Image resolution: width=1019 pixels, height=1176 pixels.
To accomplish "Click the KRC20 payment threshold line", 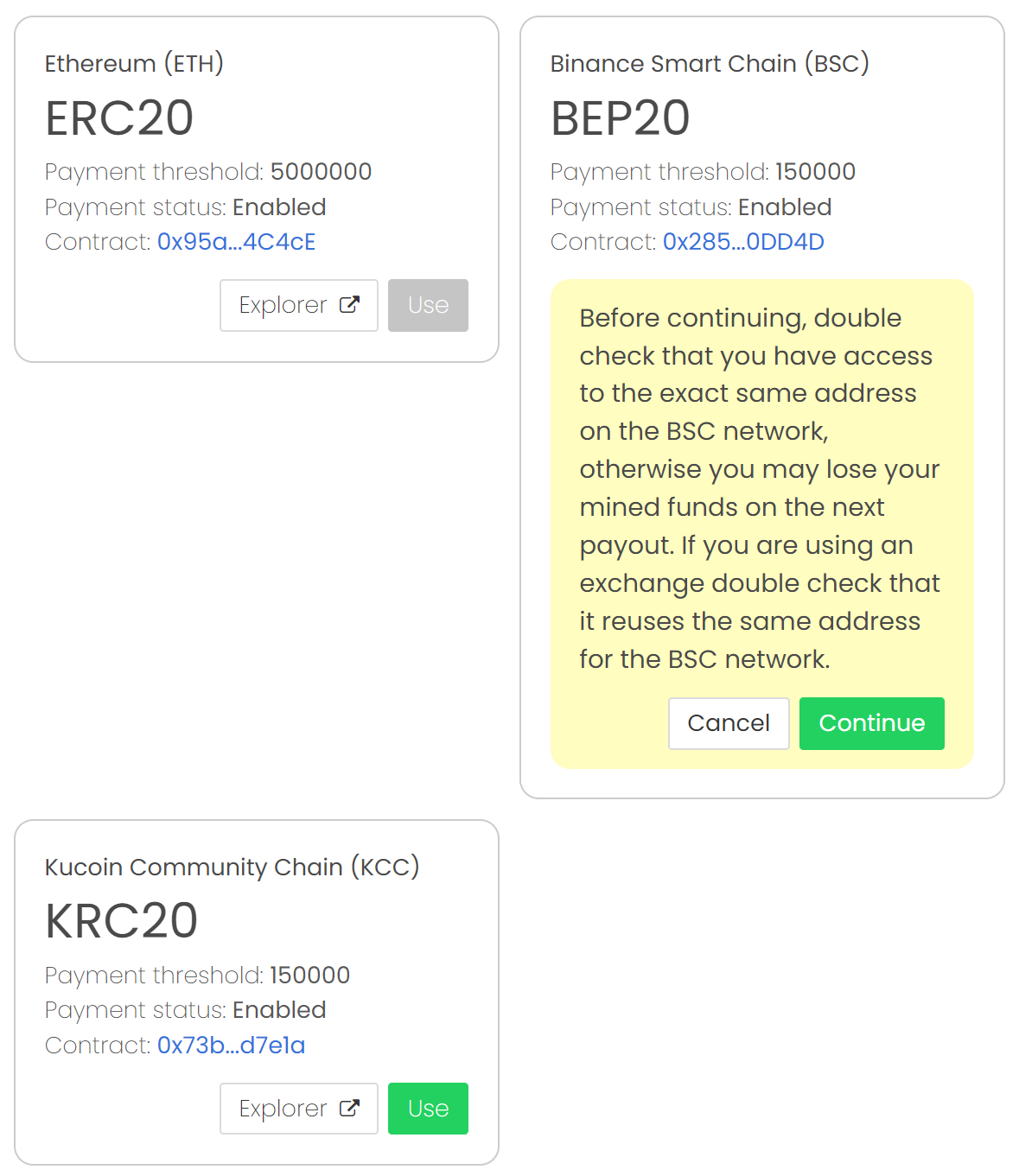I will click(197, 976).
